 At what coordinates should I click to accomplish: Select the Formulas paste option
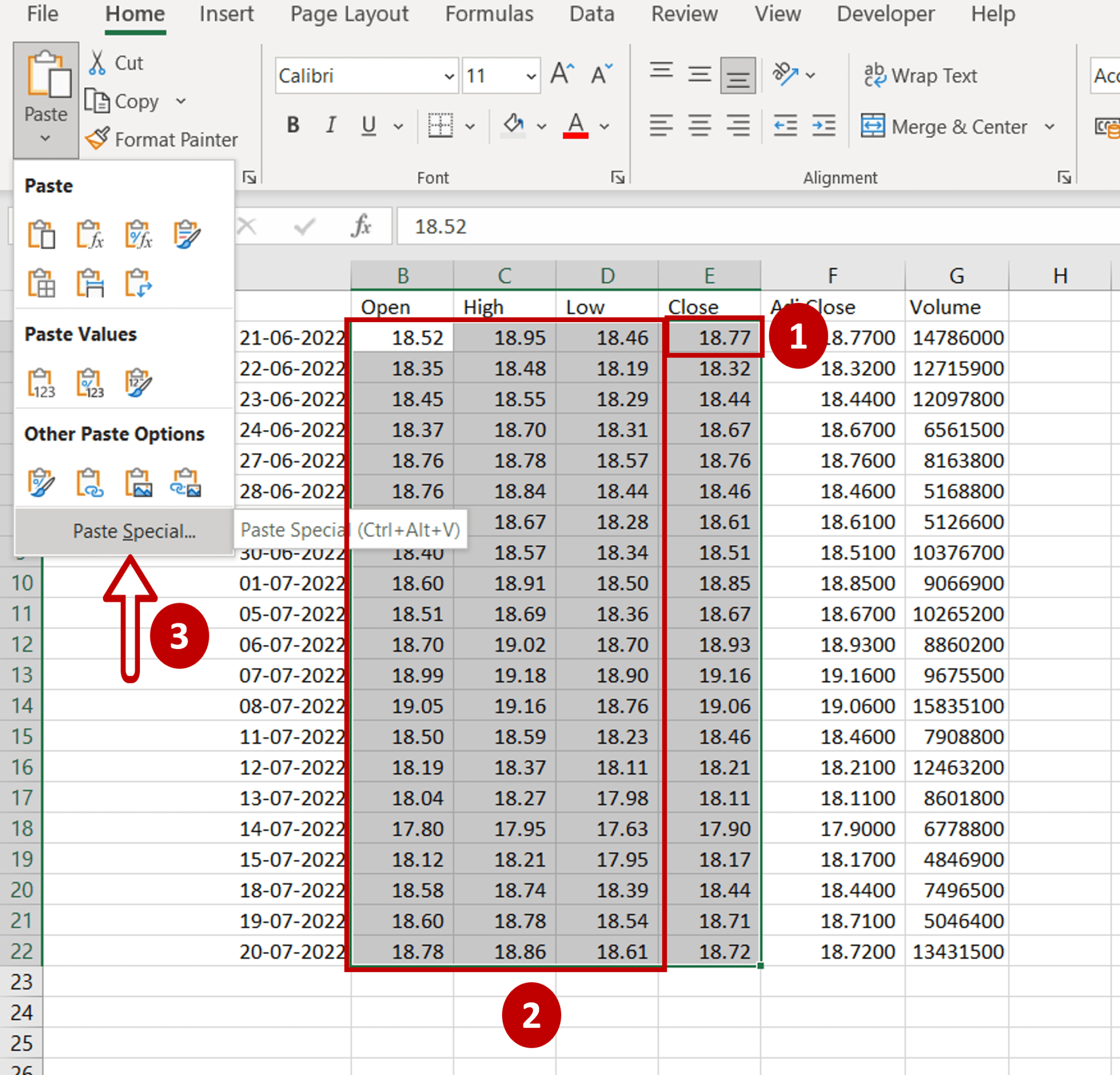90,234
